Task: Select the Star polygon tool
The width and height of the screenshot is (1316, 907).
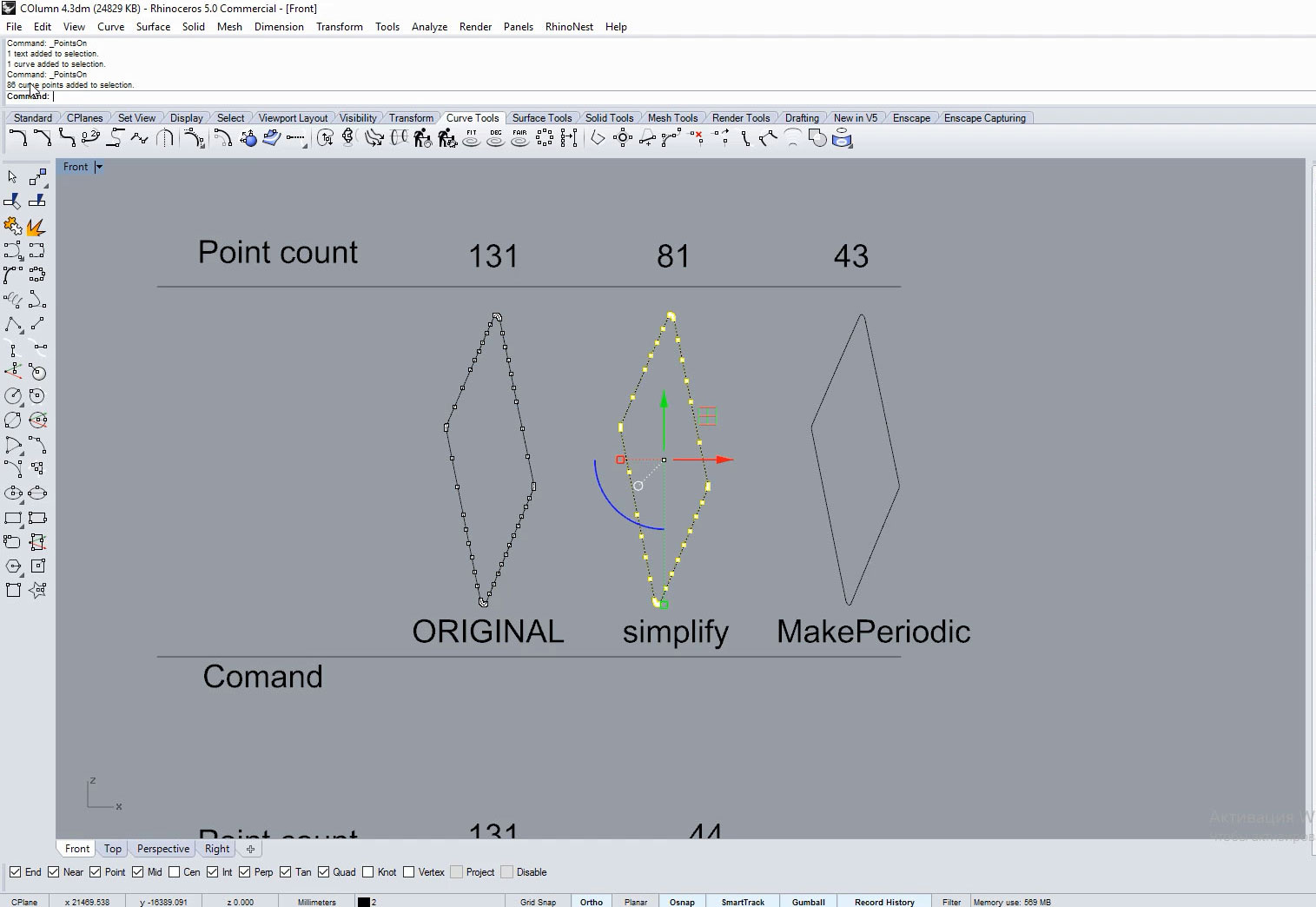Action: pos(36,590)
